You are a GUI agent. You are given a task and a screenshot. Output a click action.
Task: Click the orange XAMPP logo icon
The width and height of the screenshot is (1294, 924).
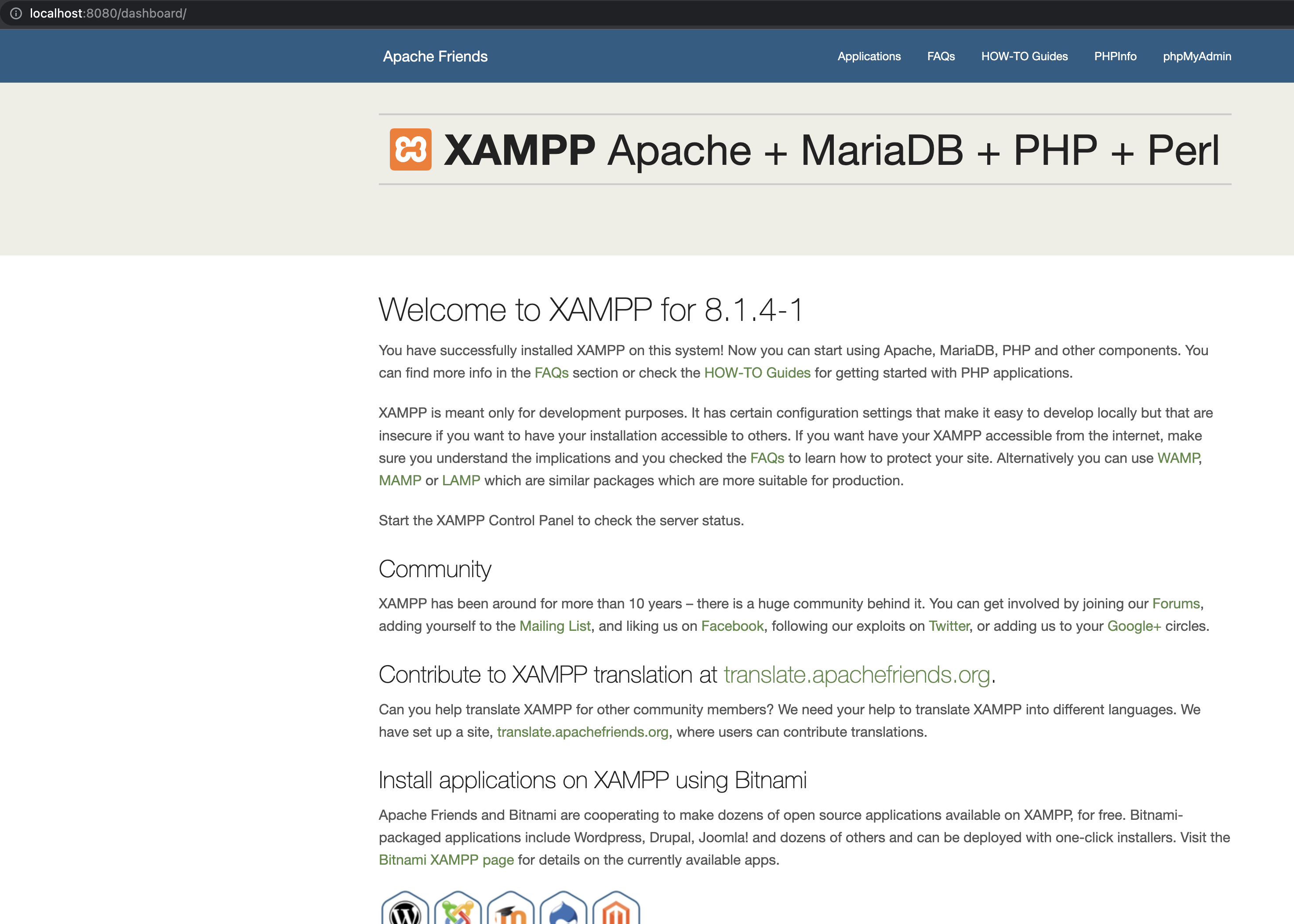coord(410,149)
